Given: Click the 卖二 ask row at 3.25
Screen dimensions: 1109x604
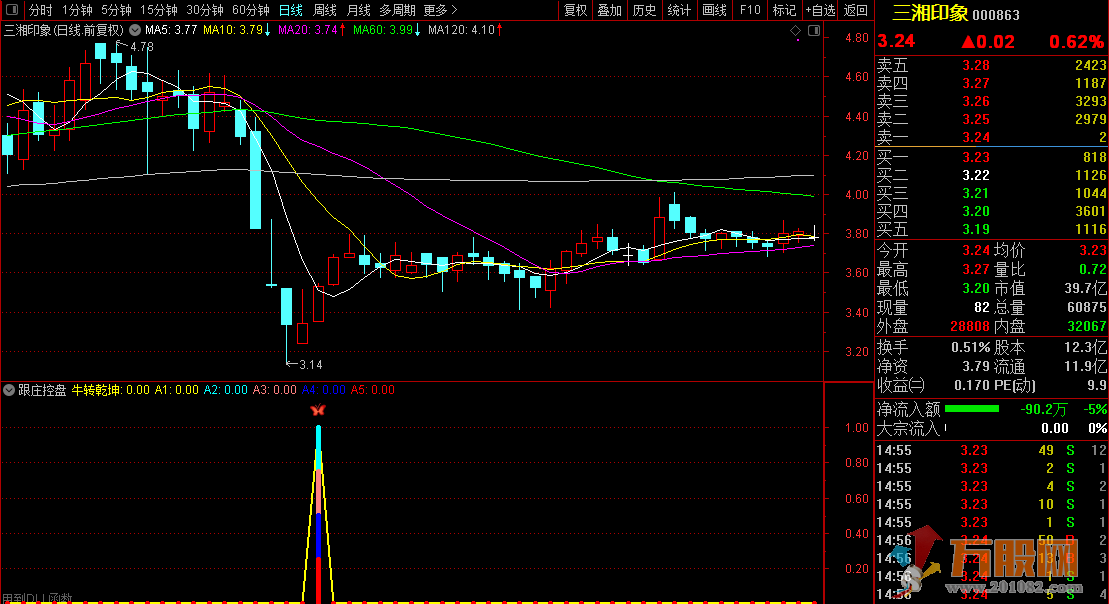Looking at the screenshot, I should [x=992, y=120].
